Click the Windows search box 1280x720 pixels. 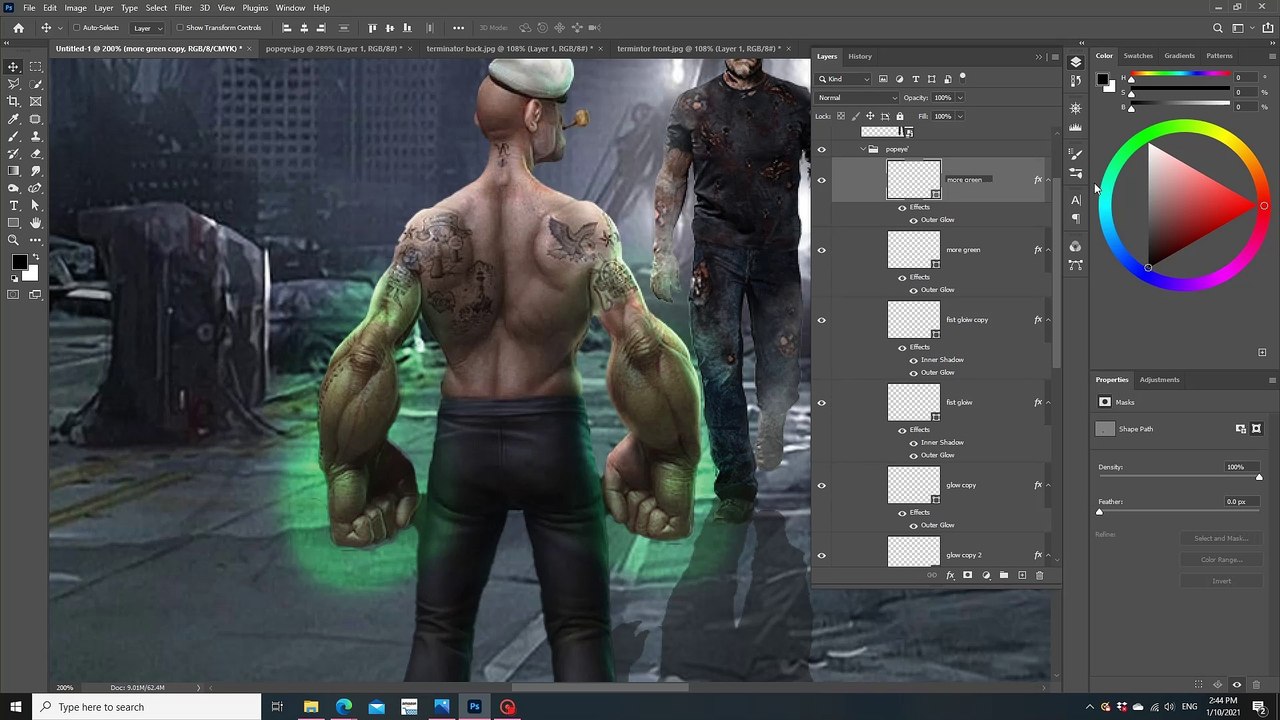coord(146,707)
